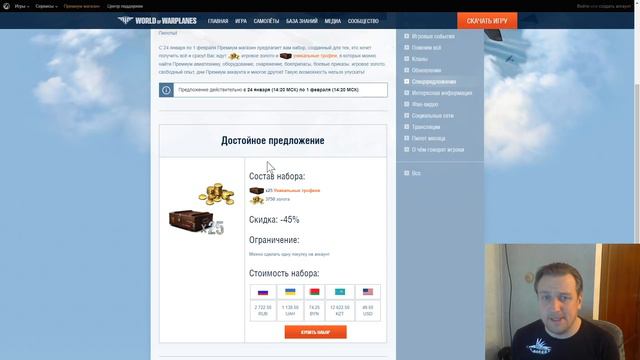Click the Belarus flag in price table
The height and width of the screenshot is (360, 640).
[x=314, y=292]
